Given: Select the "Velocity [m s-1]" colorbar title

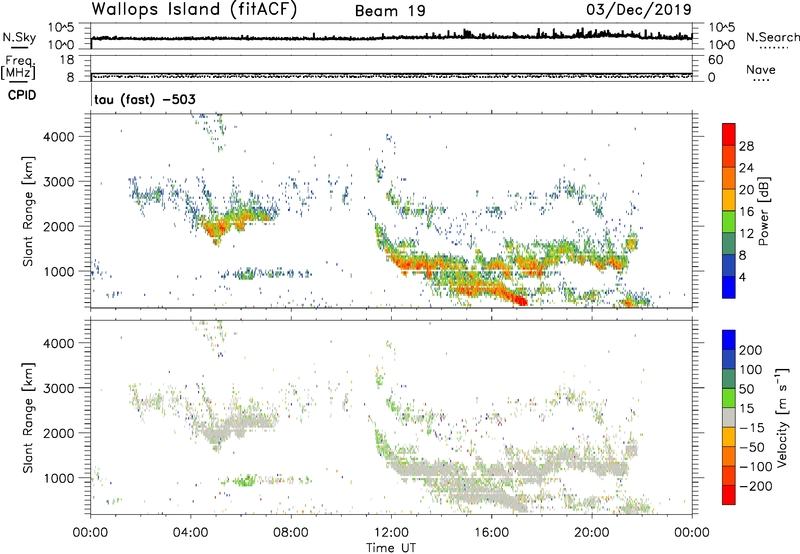Looking at the screenshot, I should [x=781, y=417].
